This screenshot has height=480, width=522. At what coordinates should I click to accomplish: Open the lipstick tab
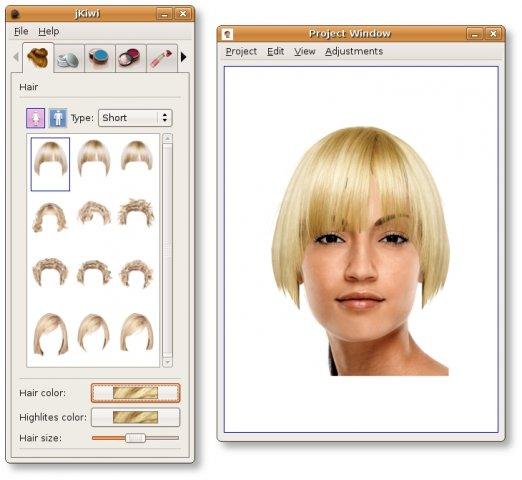[x=162, y=58]
